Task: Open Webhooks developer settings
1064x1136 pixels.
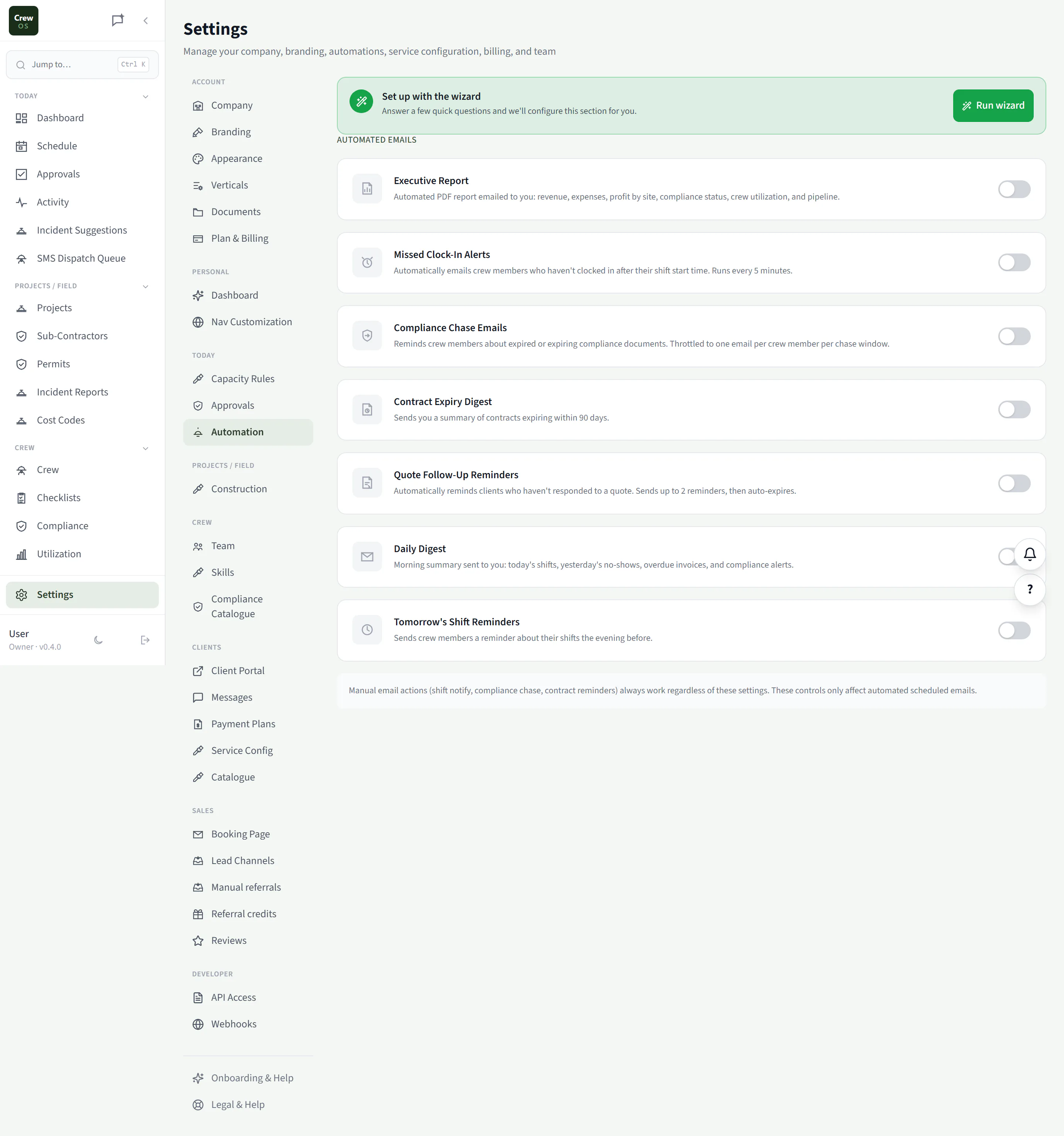Action: coord(248,1024)
